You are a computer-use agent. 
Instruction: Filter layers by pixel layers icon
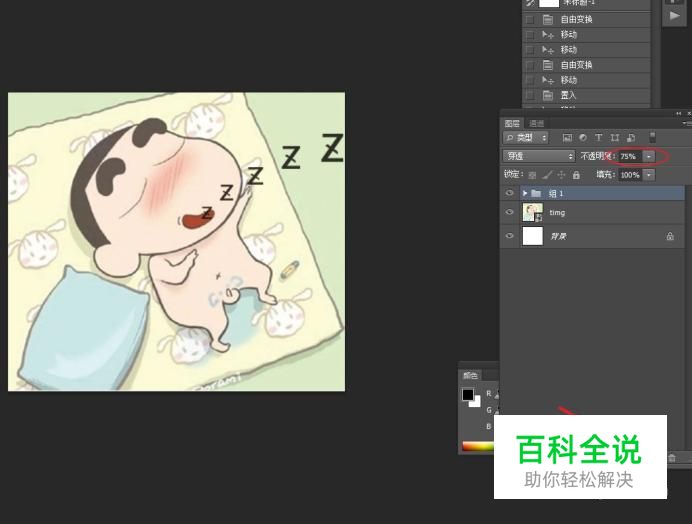(x=567, y=138)
